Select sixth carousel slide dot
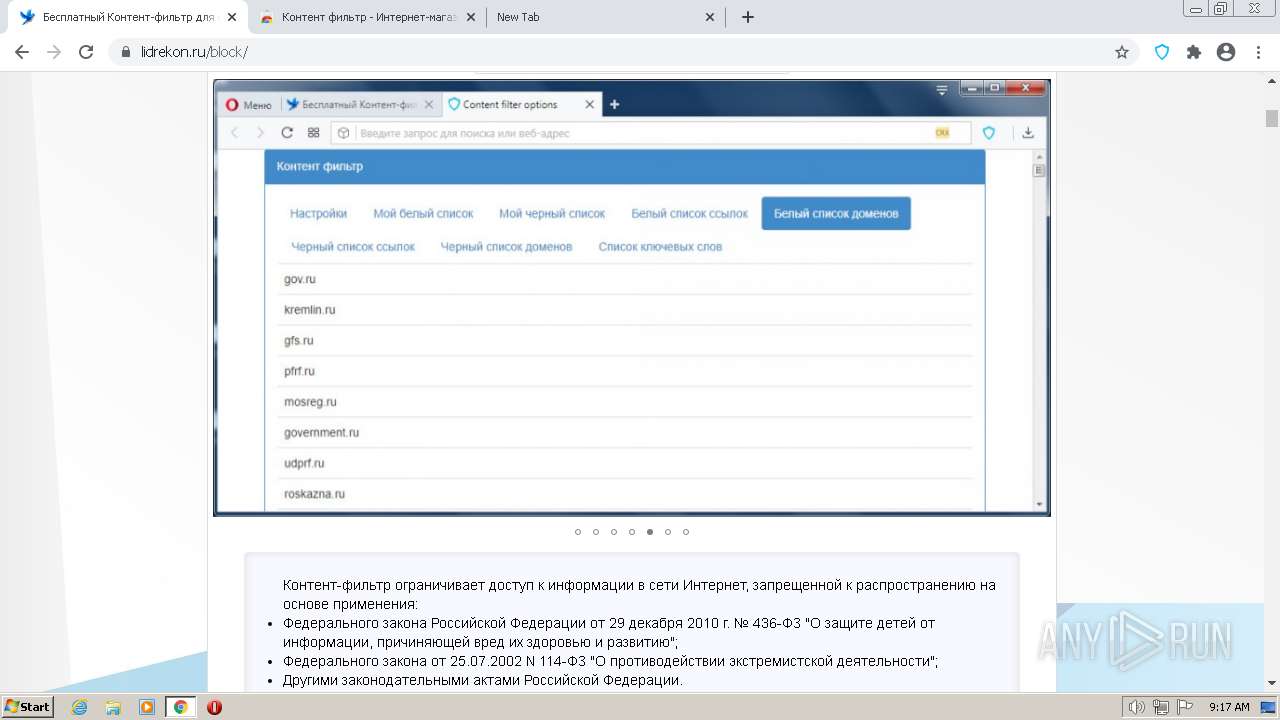Image resolution: width=1280 pixels, height=720 pixels. [668, 532]
